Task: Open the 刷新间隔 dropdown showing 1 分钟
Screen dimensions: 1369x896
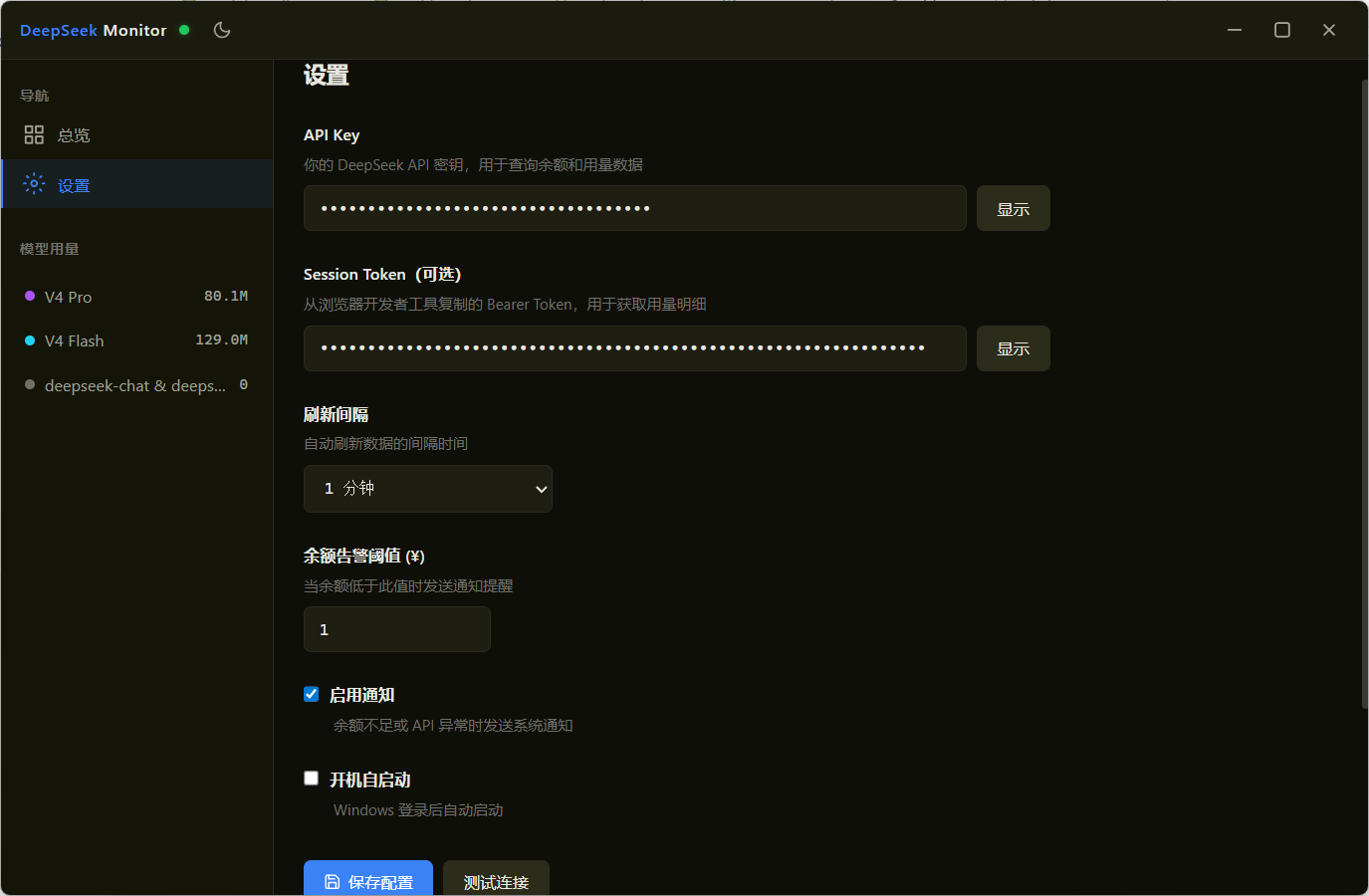Action: point(428,489)
